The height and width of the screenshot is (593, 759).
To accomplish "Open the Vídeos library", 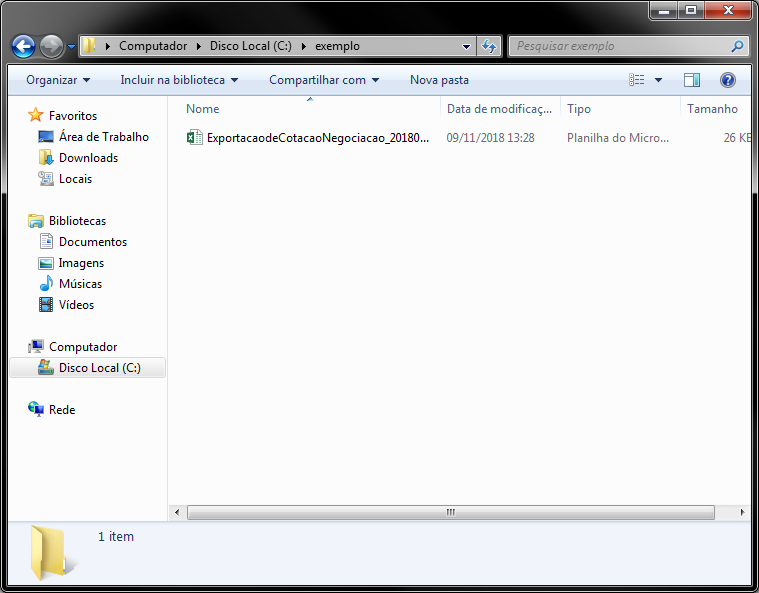I will (x=76, y=305).
